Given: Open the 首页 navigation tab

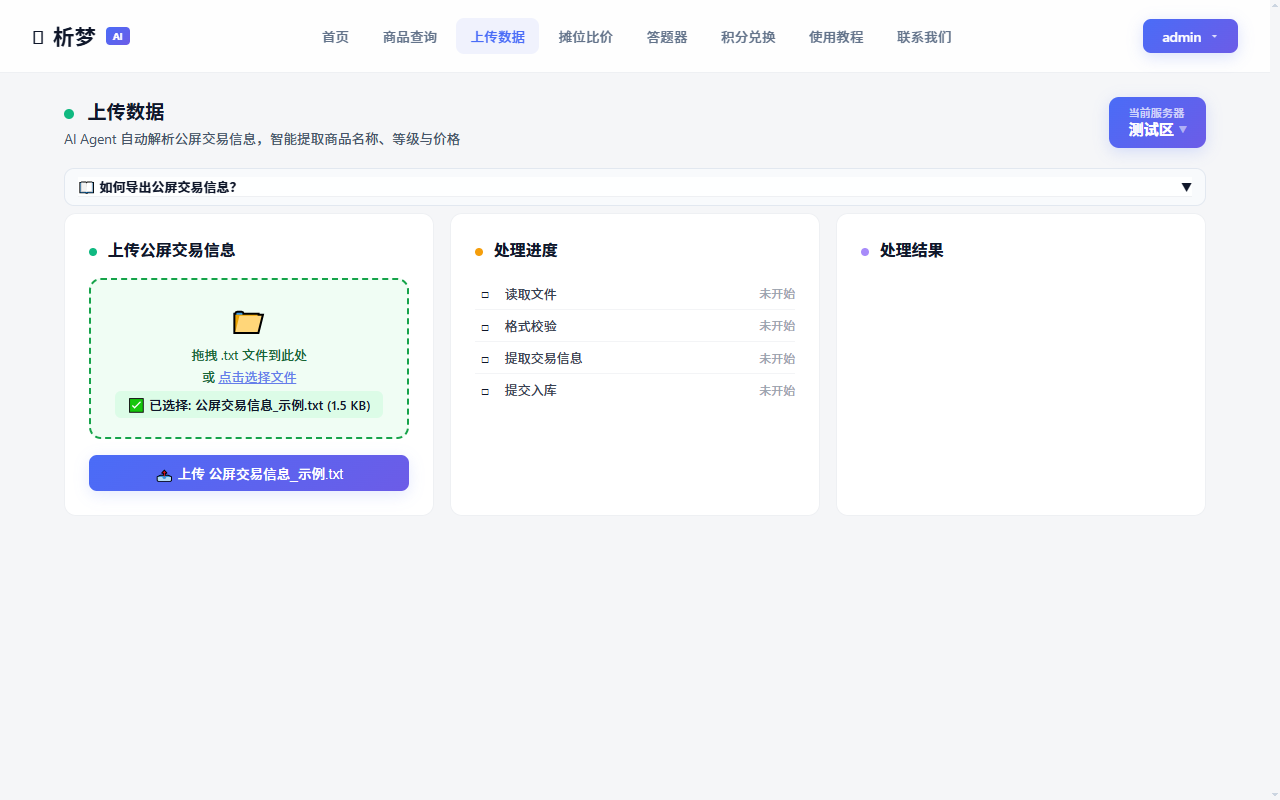Looking at the screenshot, I should click(x=335, y=37).
